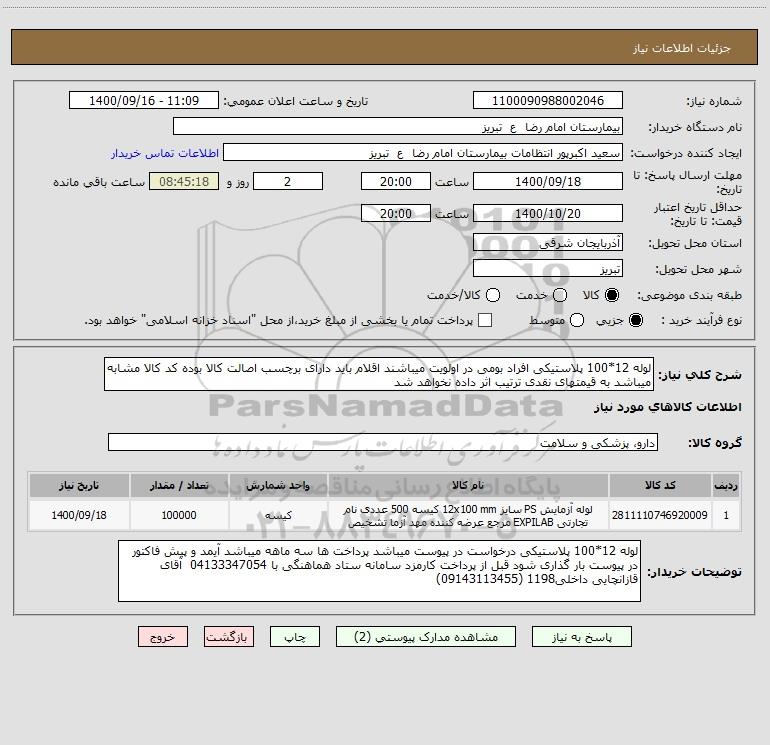Click the ردیف column header

tap(726, 485)
